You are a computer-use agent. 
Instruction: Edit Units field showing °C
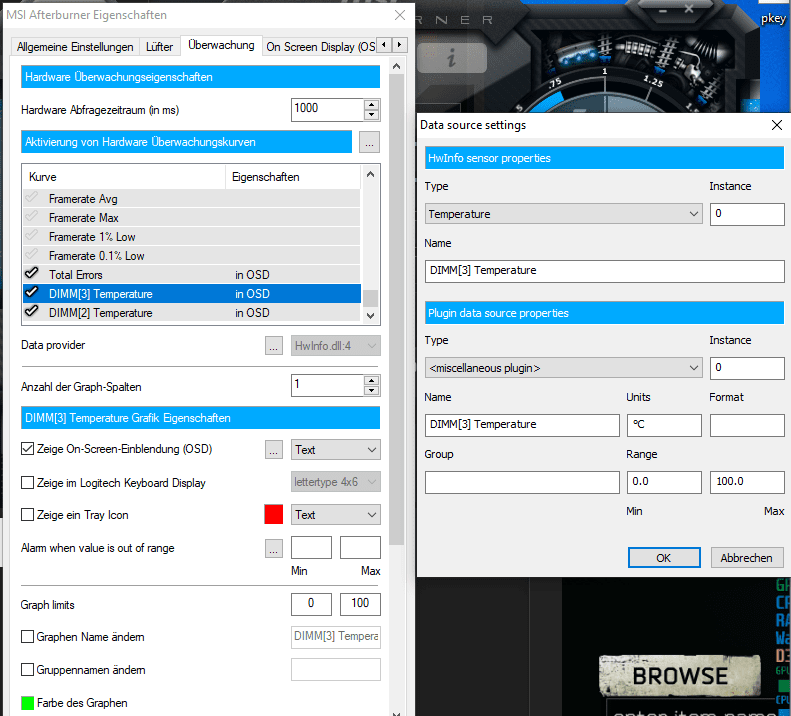(x=664, y=425)
